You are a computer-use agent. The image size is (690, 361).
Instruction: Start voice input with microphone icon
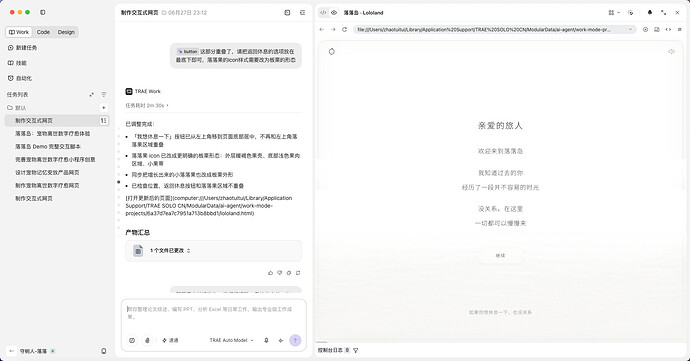tap(266, 340)
